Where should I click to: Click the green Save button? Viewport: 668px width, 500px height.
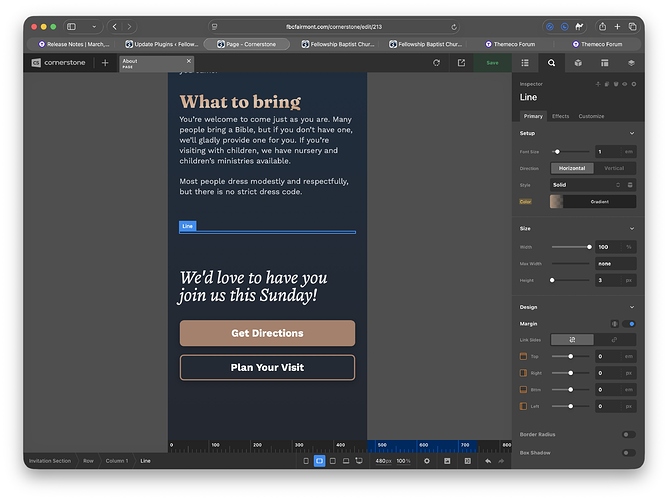(x=492, y=63)
